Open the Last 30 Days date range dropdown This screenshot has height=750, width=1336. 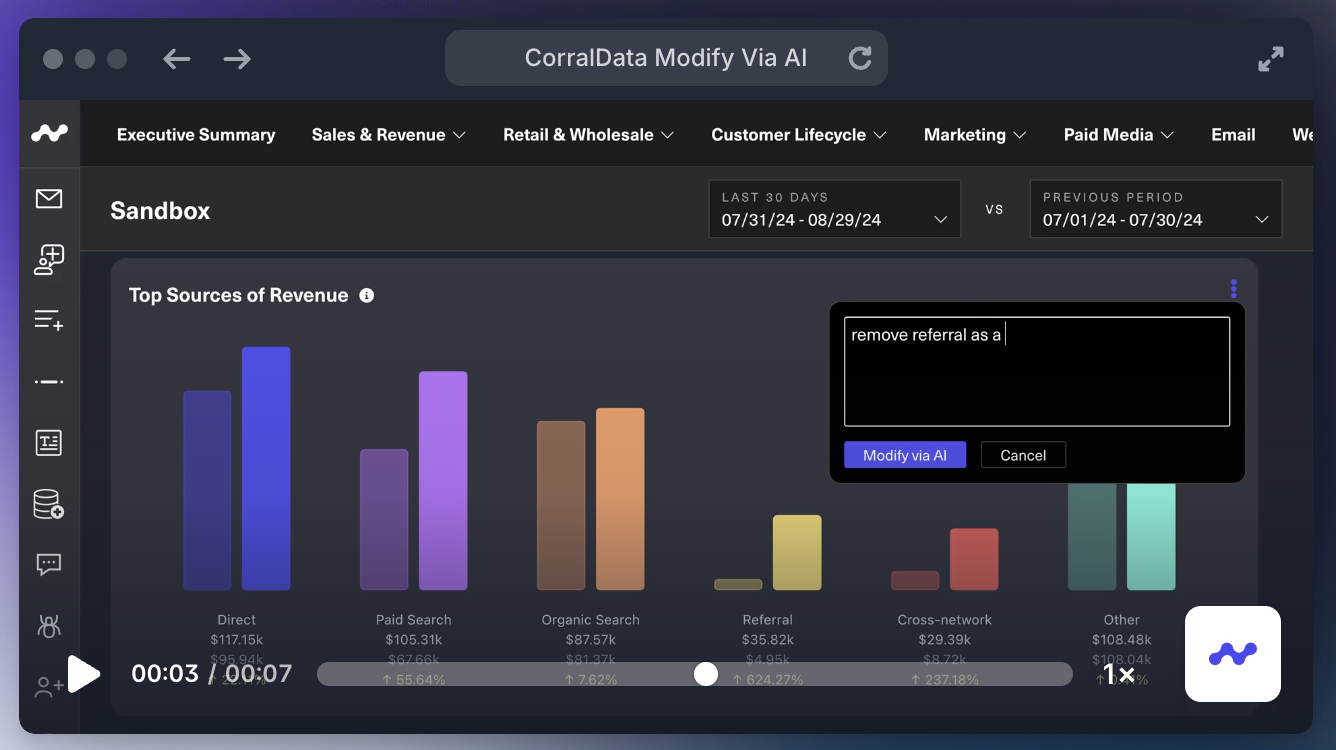click(x=835, y=209)
